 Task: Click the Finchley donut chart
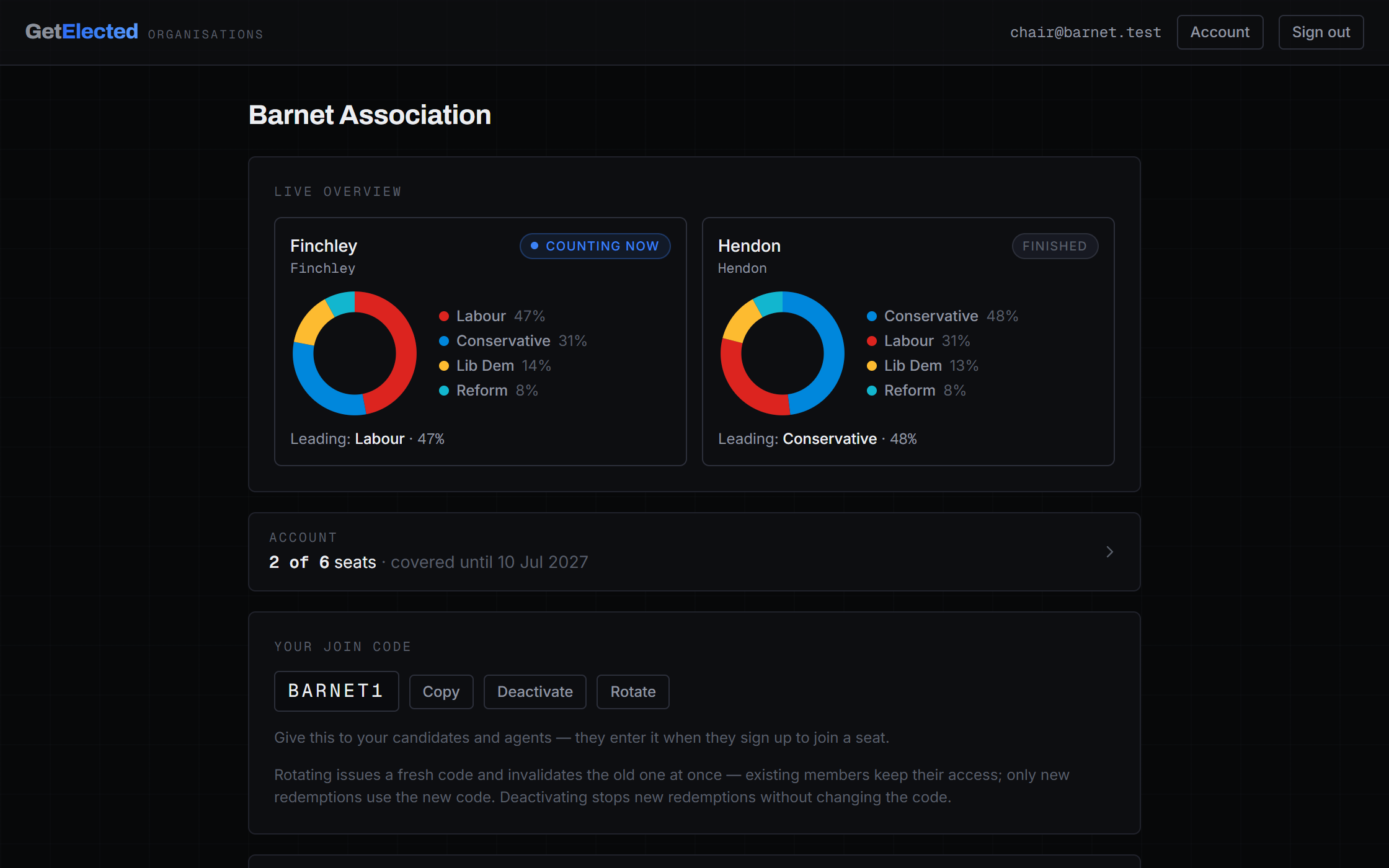(x=355, y=353)
